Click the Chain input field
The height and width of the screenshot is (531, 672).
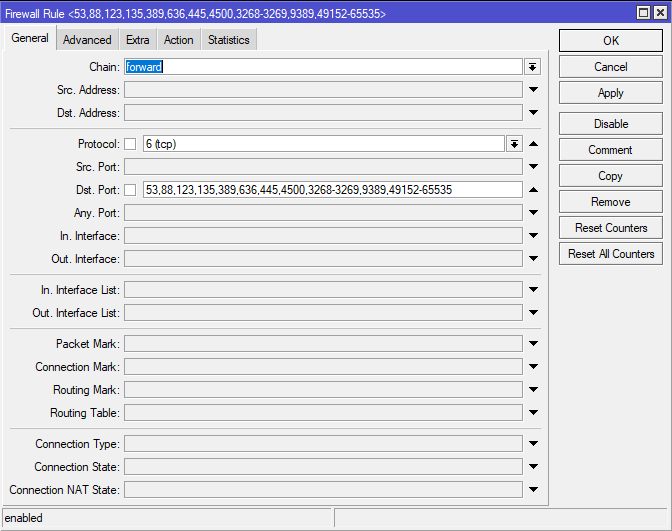[x=323, y=67]
